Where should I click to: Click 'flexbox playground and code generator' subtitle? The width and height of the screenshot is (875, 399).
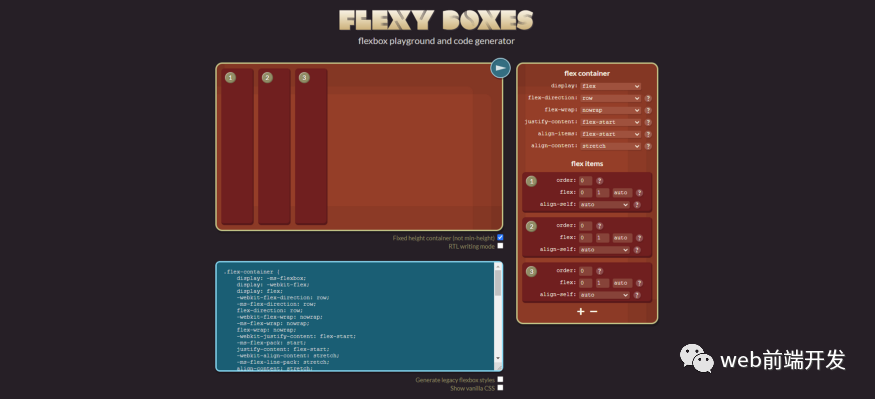[x=436, y=41]
